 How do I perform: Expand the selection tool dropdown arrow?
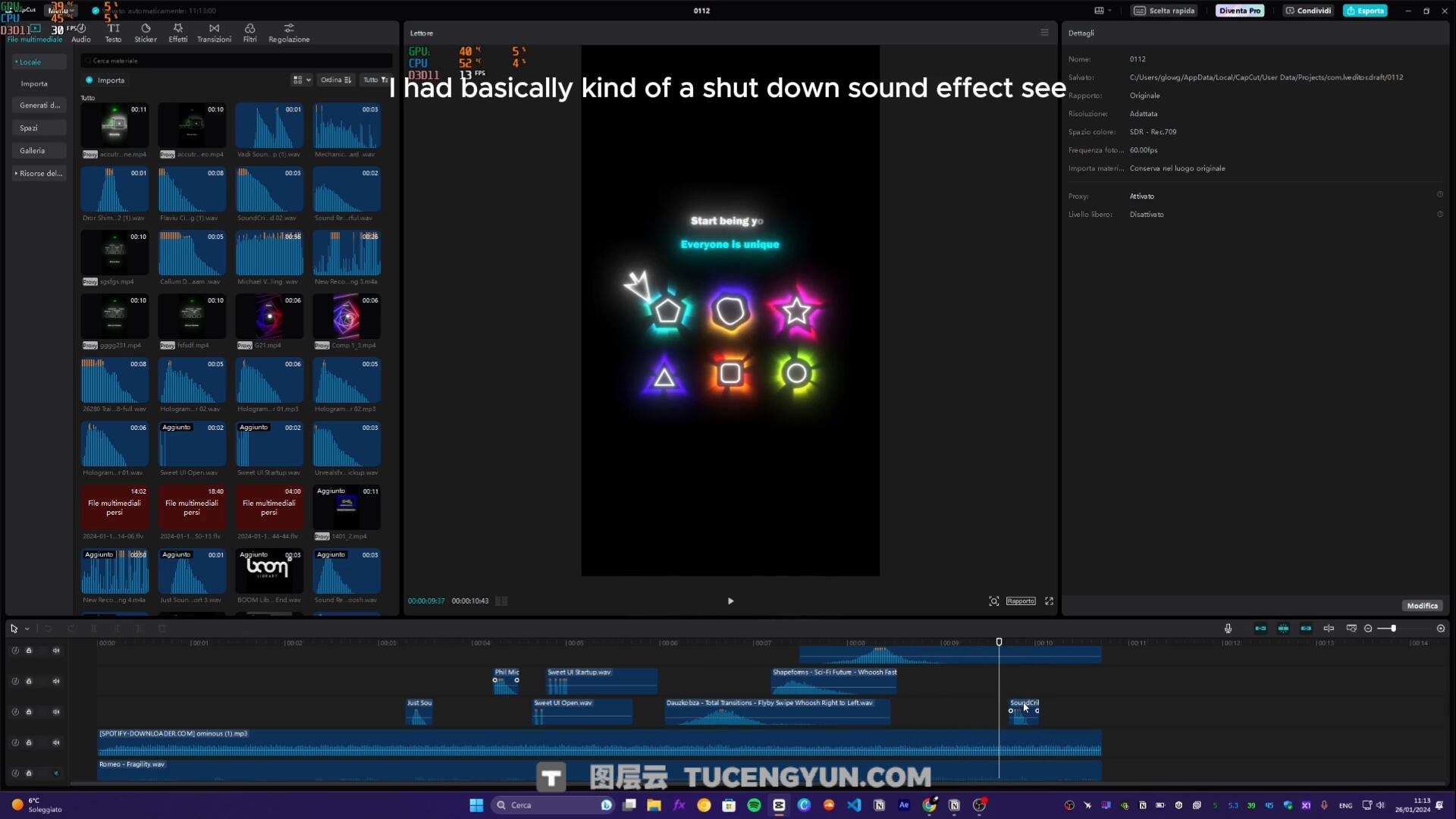27,629
